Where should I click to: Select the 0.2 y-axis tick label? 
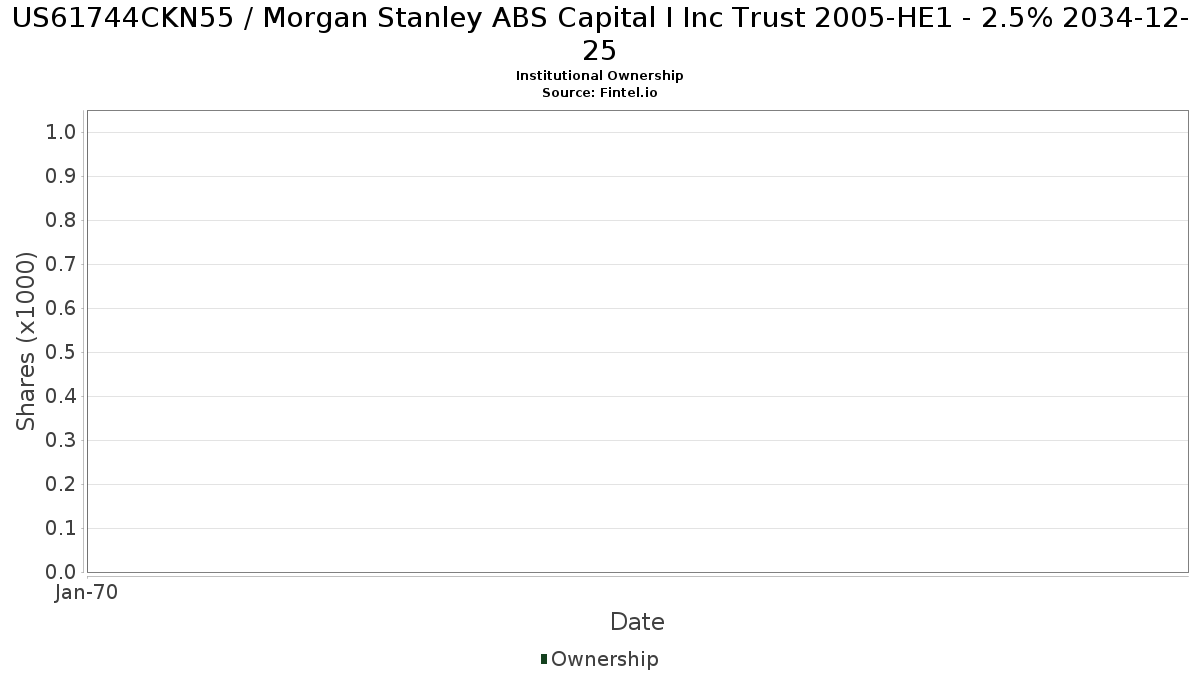tap(61, 485)
